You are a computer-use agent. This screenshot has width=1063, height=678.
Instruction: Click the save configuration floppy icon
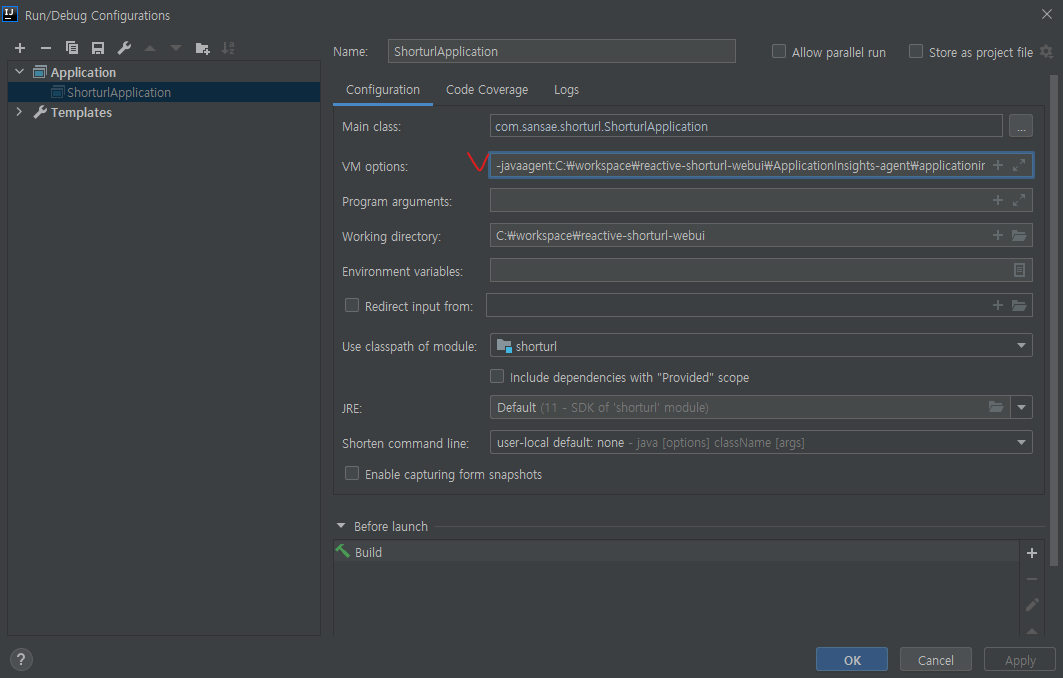tap(98, 48)
